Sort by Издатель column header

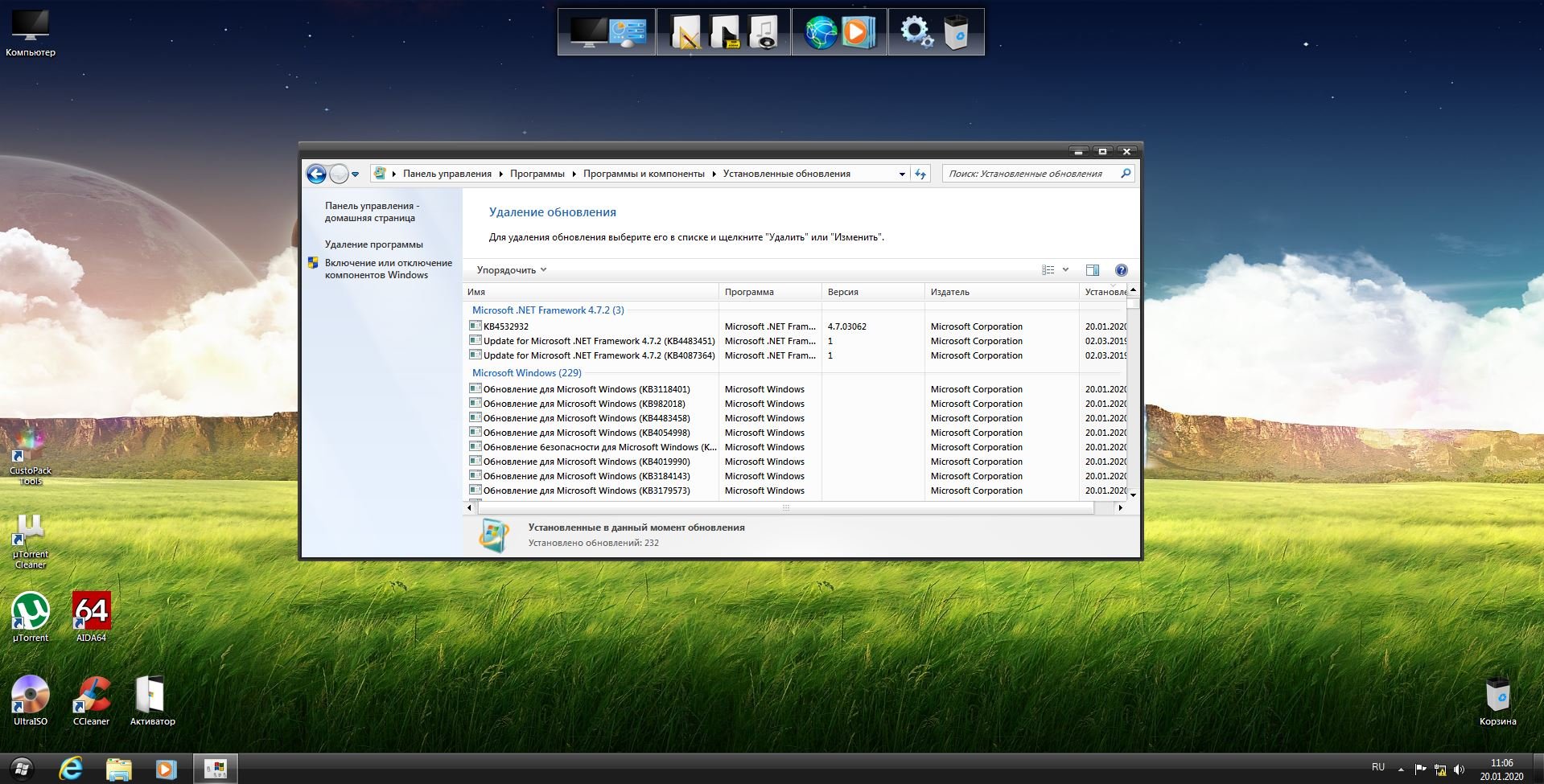1002,292
